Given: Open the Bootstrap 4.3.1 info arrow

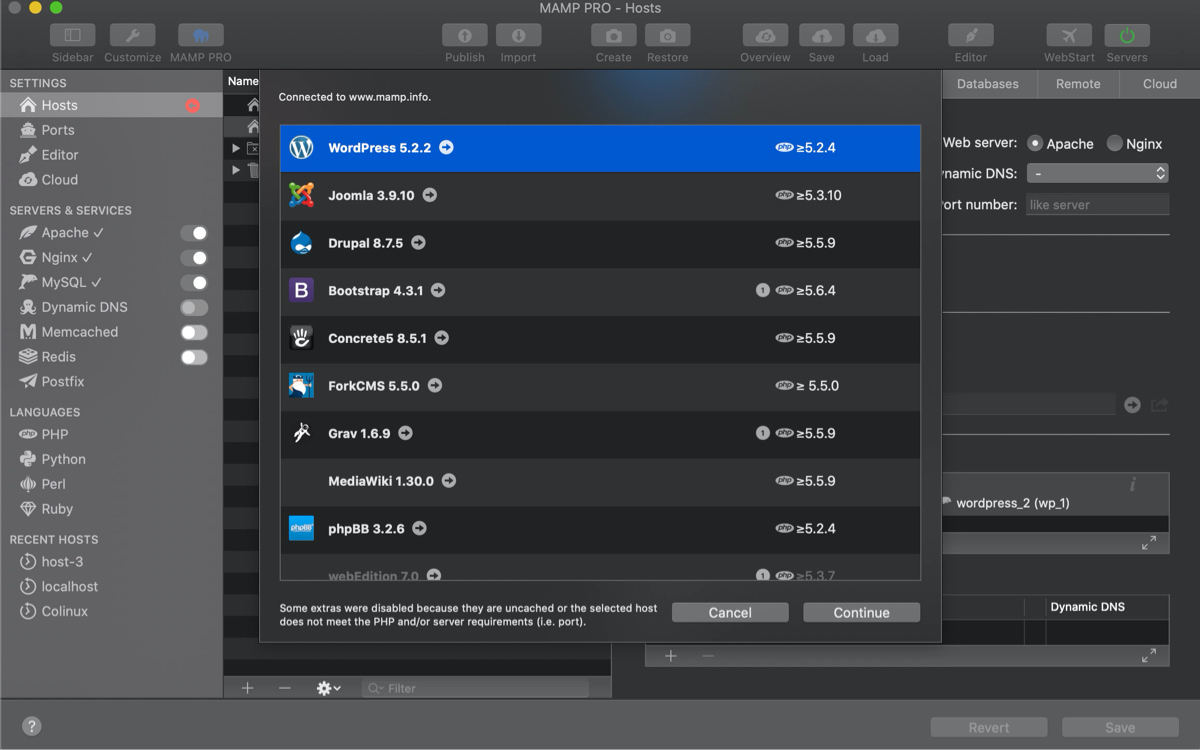Looking at the screenshot, I should 438,291.
